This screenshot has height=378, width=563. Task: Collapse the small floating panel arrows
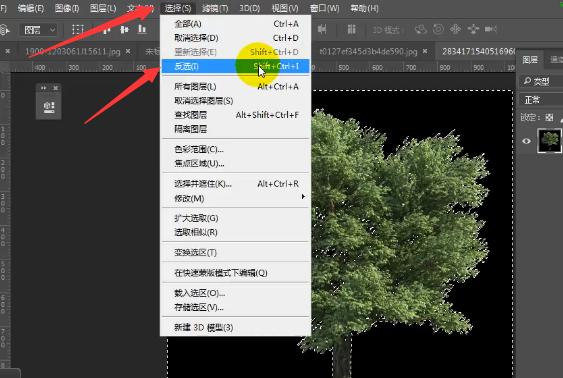43,88
